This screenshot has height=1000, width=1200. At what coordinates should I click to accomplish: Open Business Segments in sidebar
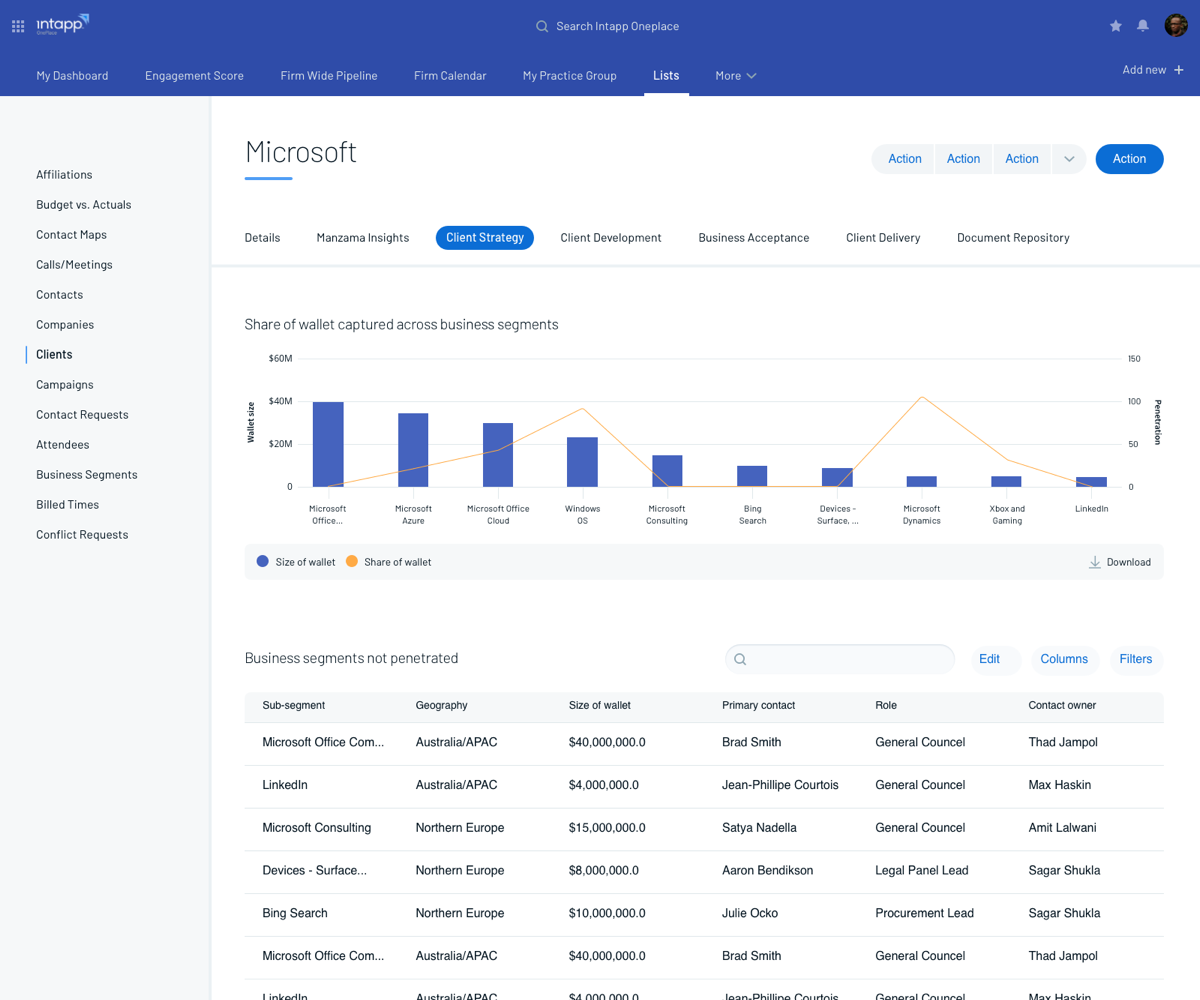coord(87,475)
